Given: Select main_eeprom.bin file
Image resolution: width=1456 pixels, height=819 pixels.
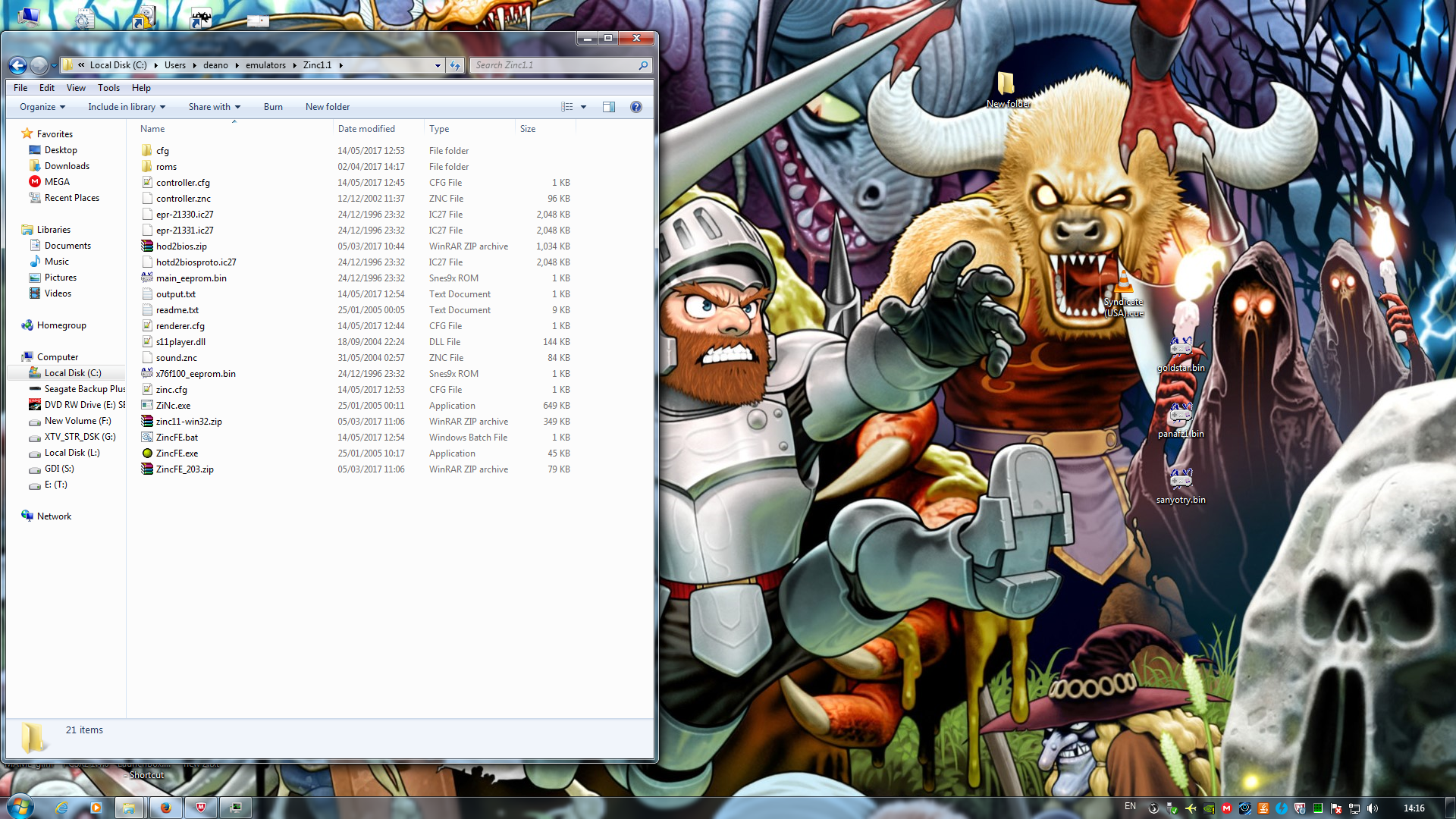Looking at the screenshot, I should [x=191, y=278].
